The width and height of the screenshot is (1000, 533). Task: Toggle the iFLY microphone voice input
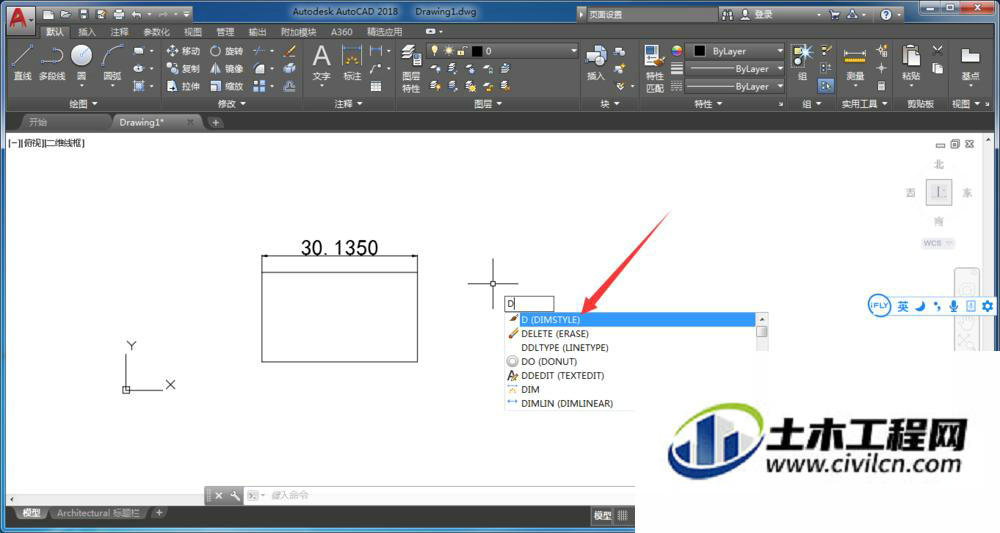click(953, 306)
